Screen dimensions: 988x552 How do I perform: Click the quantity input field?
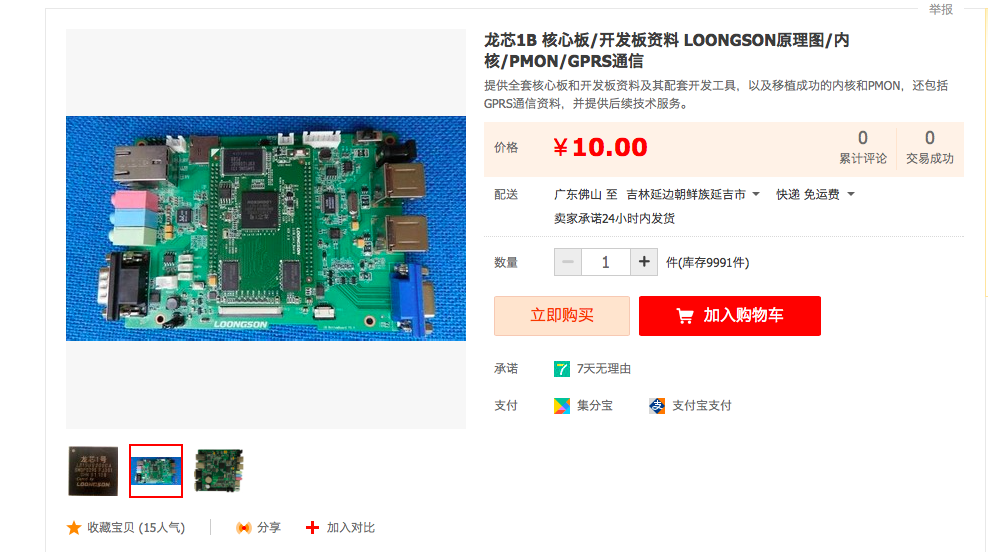[x=606, y=262]
